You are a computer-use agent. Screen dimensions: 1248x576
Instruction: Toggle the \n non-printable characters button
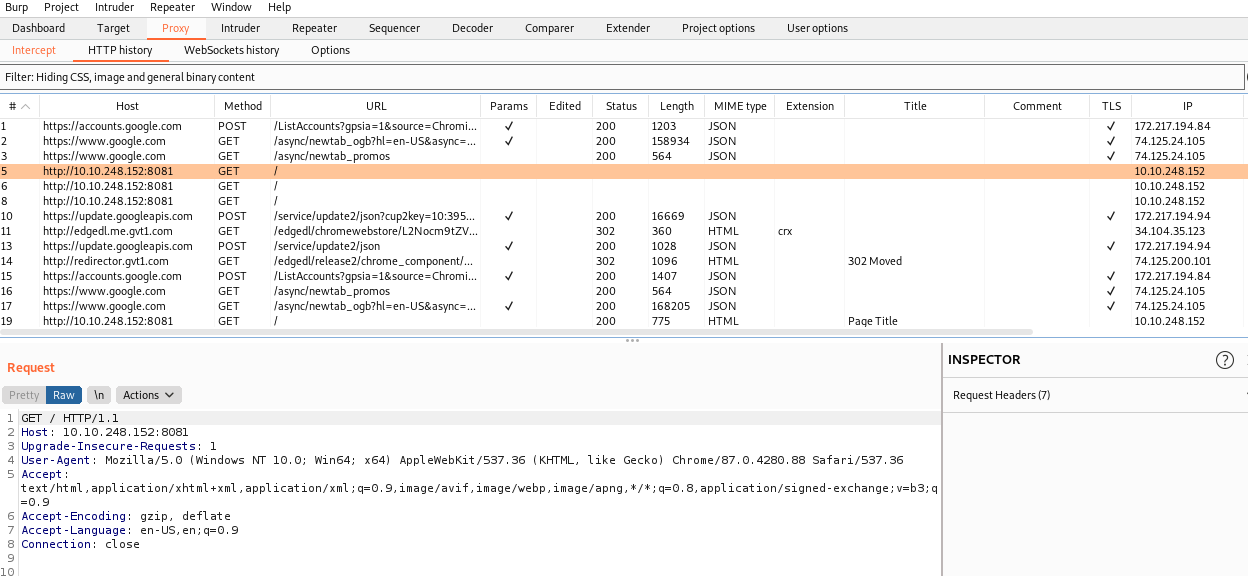[99, 395]
